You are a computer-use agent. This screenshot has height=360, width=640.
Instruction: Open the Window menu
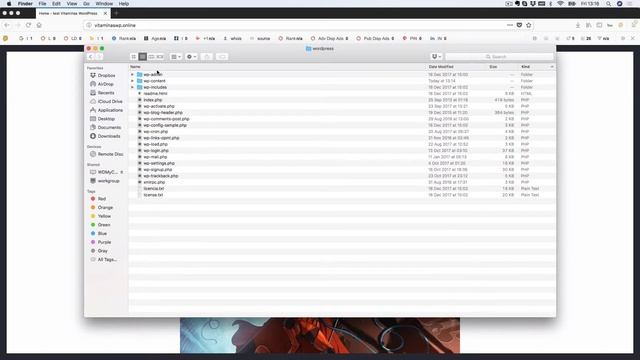(x=104, y=4)
